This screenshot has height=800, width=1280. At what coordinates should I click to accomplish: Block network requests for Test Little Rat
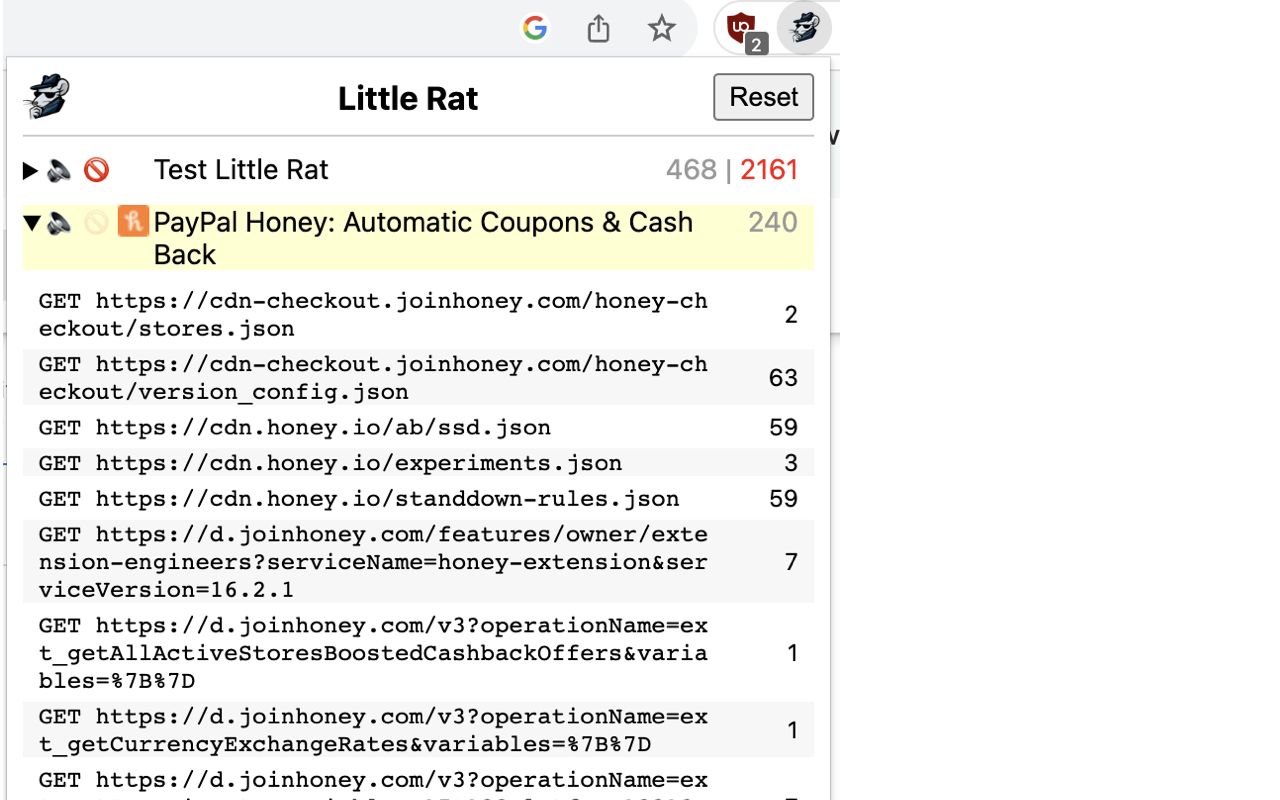point(97,170)
